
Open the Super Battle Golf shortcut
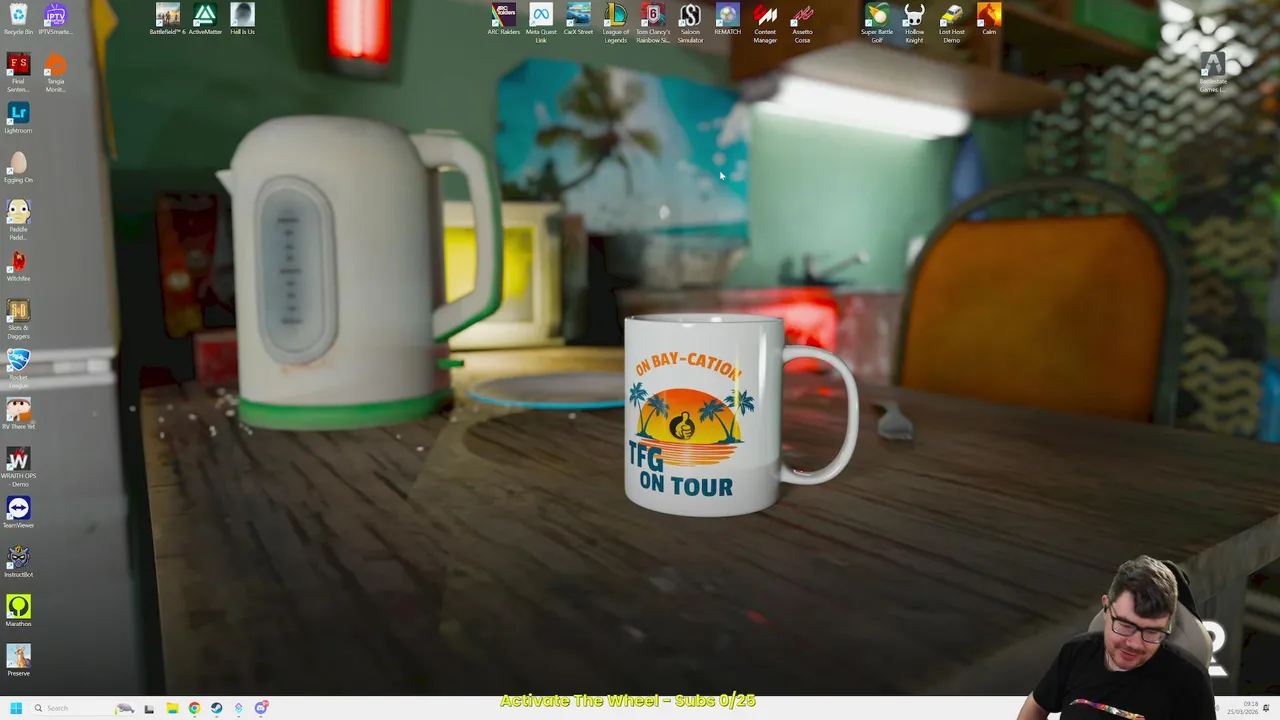tap(877, 23)
